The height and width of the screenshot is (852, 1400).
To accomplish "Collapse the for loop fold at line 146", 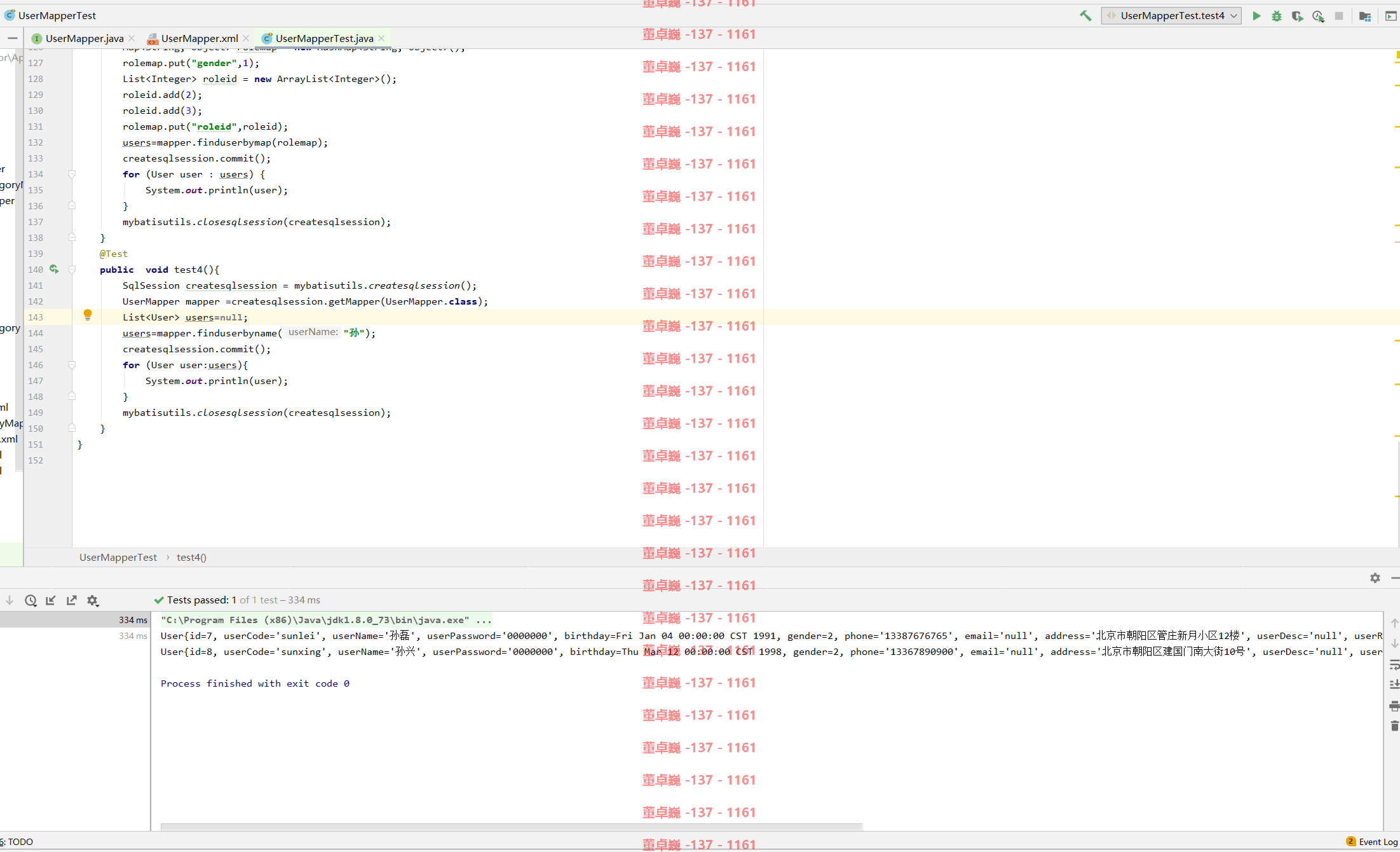I will click(x=72, y=365).
